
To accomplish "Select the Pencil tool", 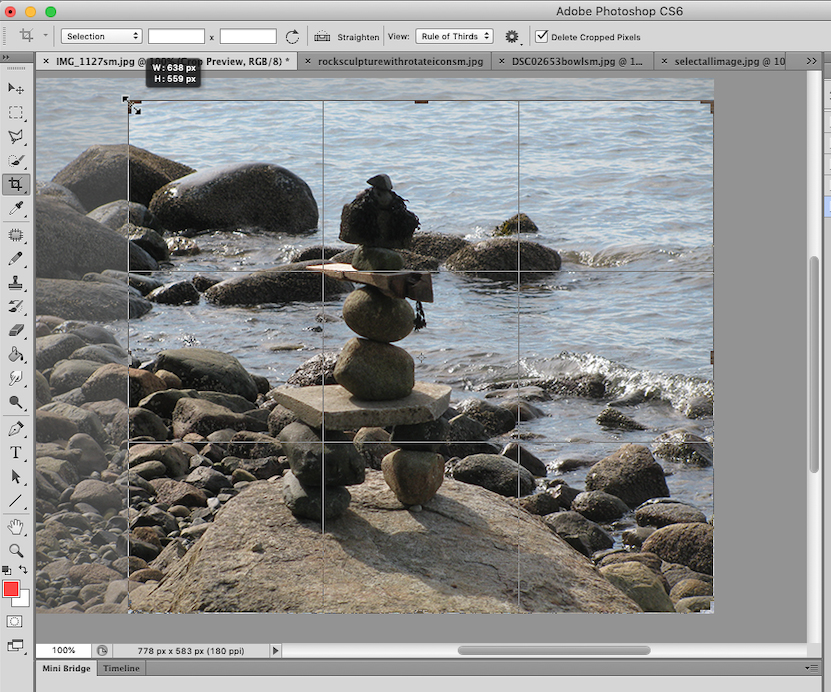I will 15,259.
